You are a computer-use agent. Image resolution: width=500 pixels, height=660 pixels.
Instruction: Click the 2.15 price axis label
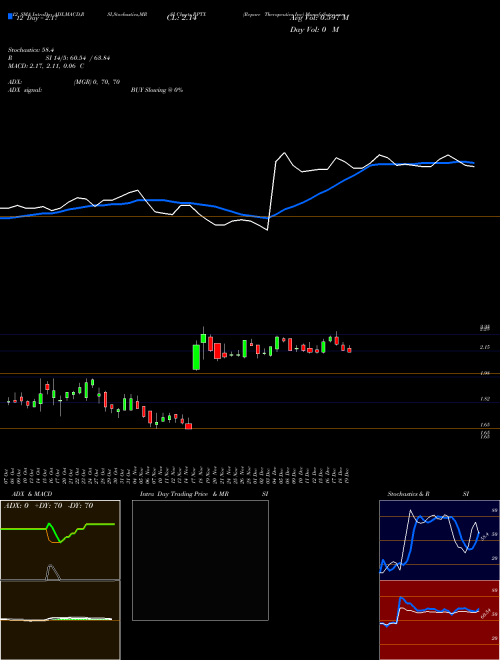[484, 347]
